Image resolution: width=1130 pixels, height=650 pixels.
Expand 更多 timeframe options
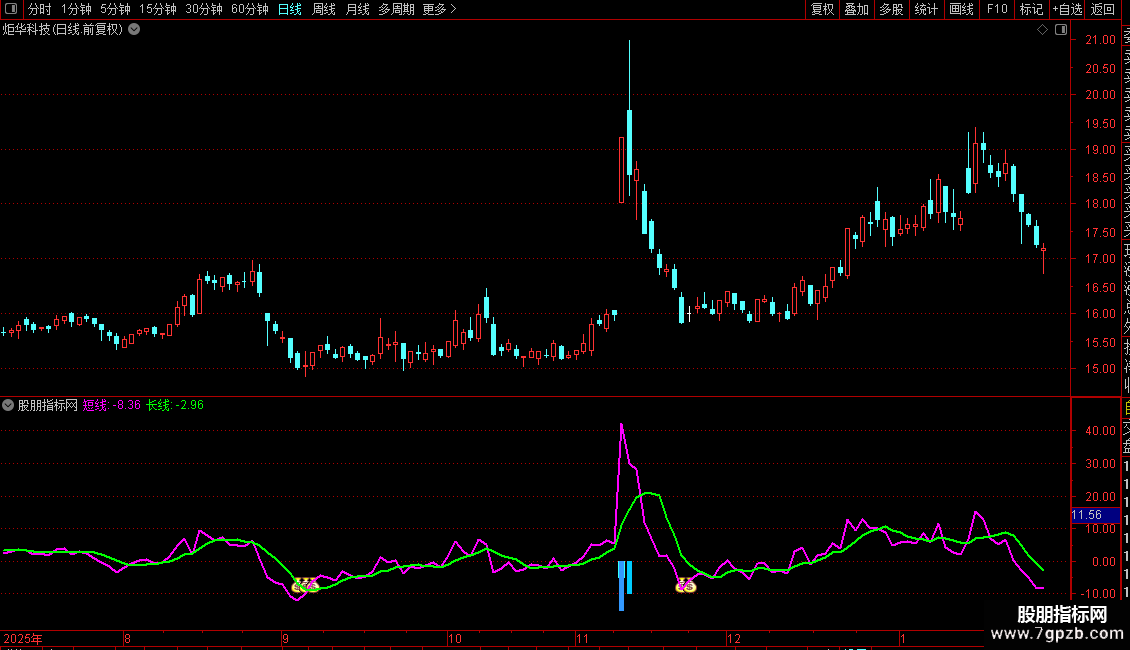coord(439,10)
